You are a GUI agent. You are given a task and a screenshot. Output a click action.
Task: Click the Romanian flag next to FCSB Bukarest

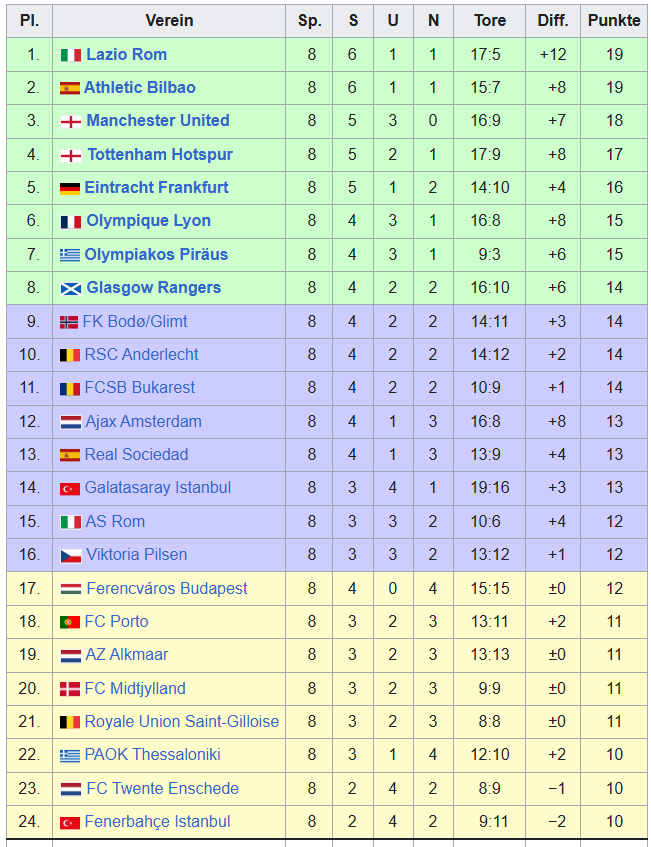point(70,388)
